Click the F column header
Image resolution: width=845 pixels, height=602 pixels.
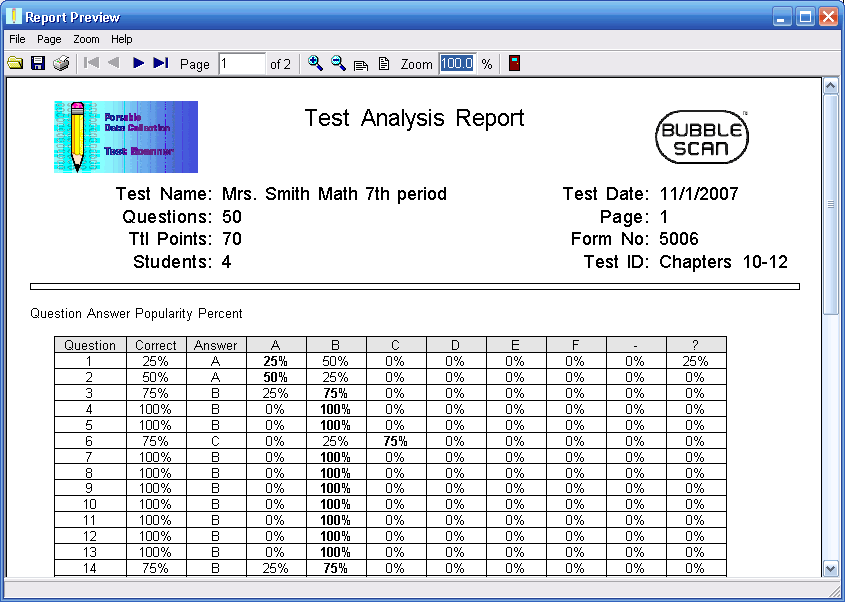pos(576,345)
